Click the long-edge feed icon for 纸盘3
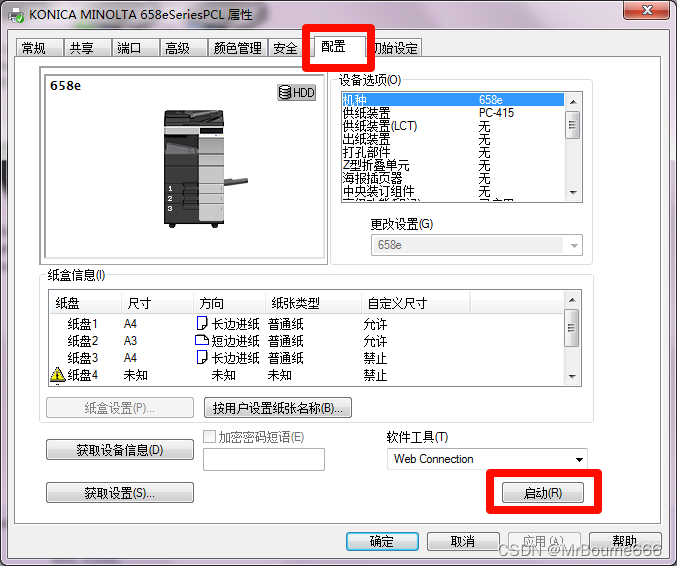The width and height of the screenshot is (677, 566). 202,357
